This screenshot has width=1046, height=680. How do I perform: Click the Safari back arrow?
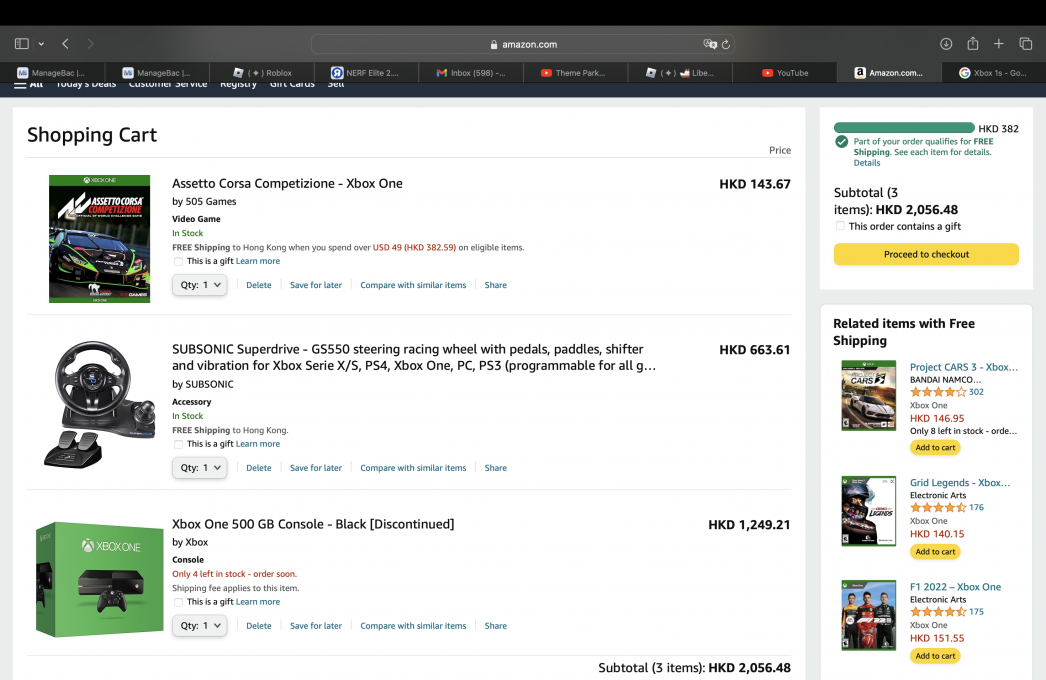(65, 44)
